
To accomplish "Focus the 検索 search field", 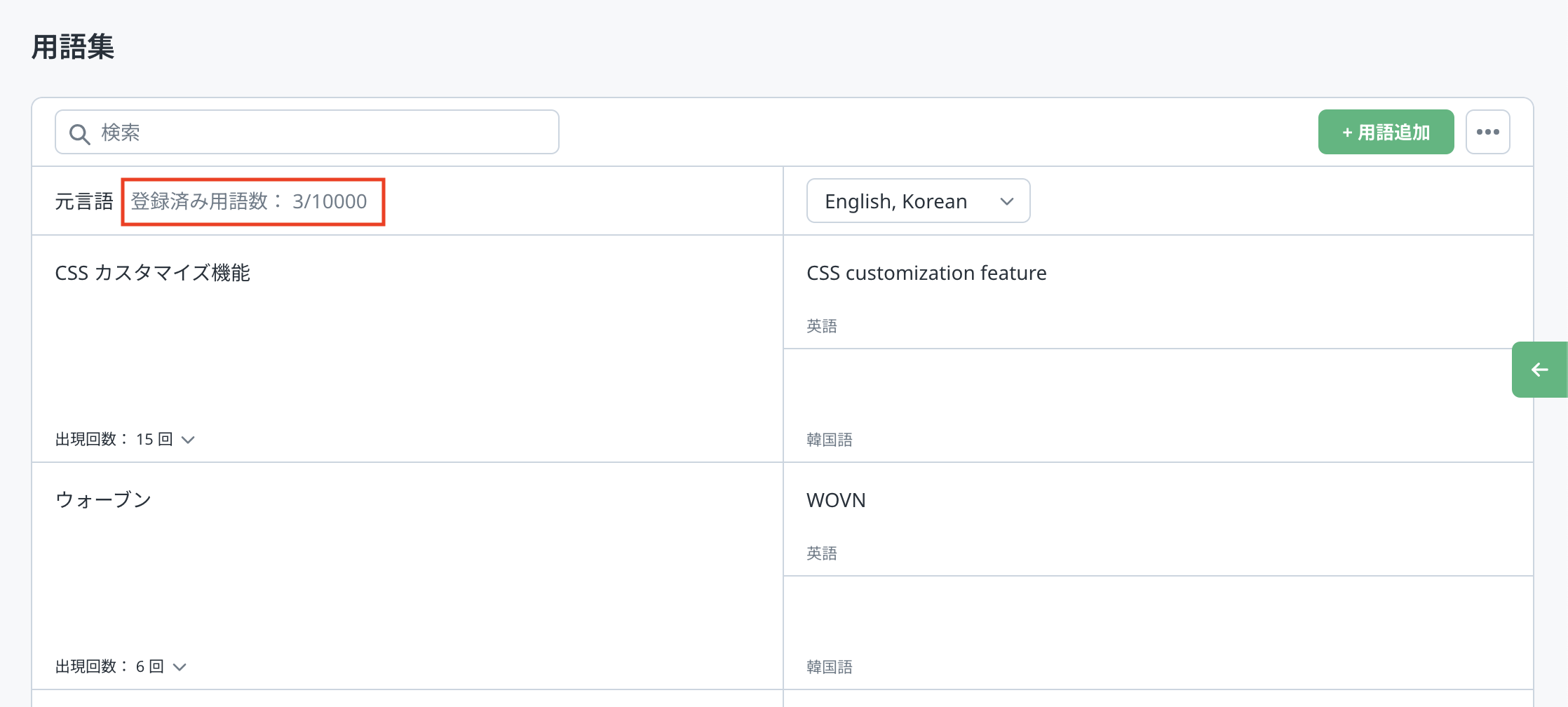I will tap(323, 132).
